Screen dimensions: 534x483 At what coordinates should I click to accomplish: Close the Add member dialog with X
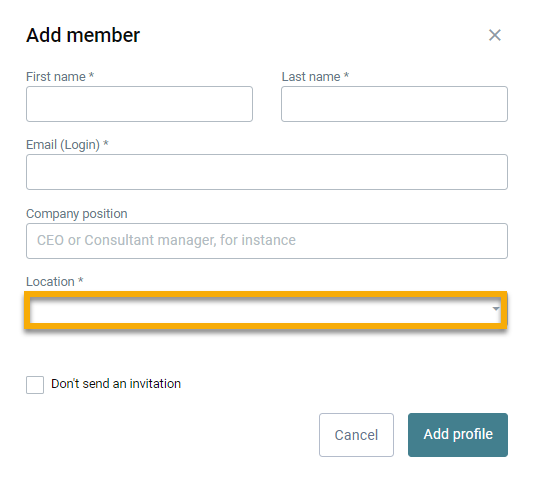[494, 35]
